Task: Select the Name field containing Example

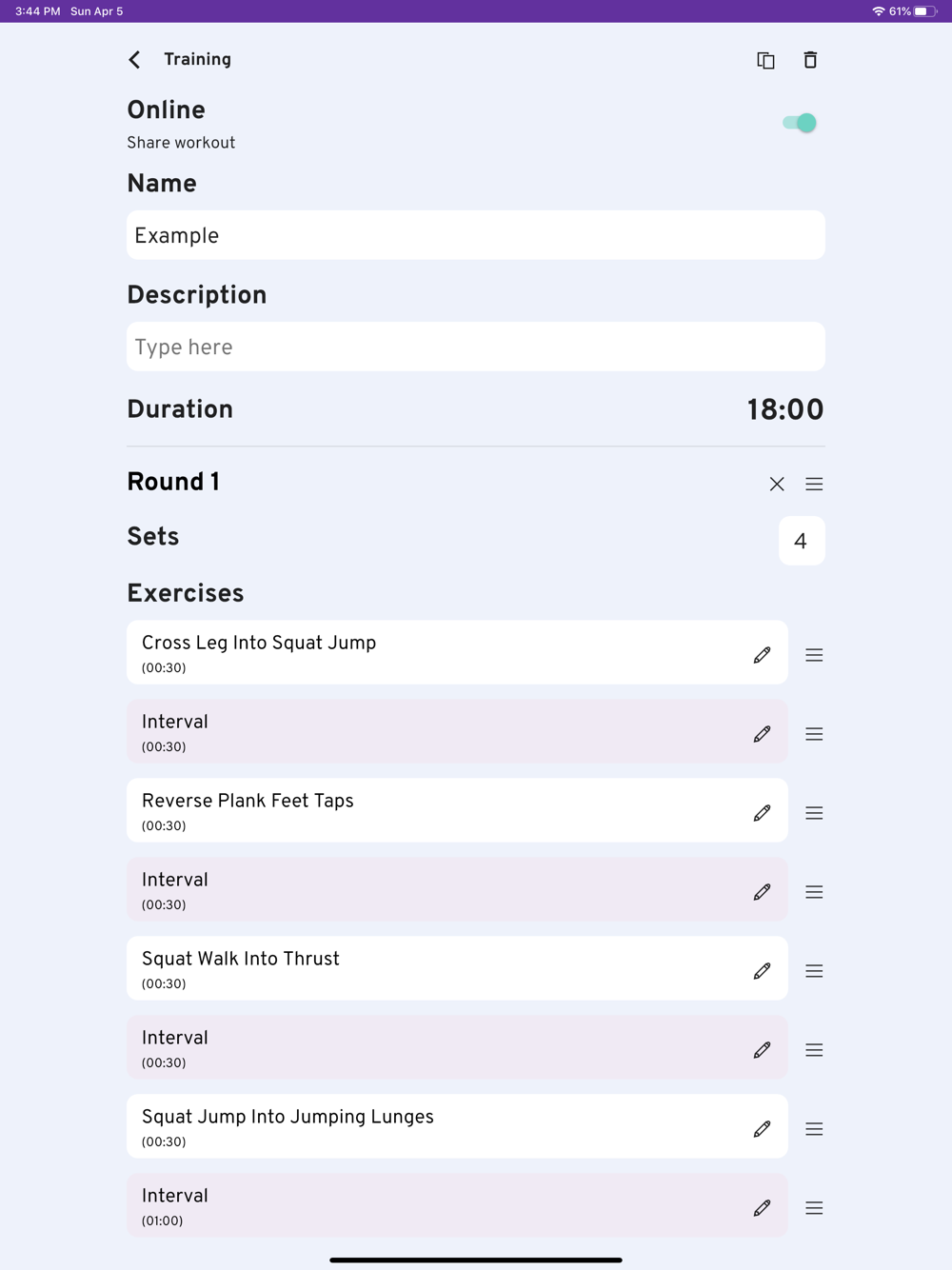Action: tap(476, 235)
